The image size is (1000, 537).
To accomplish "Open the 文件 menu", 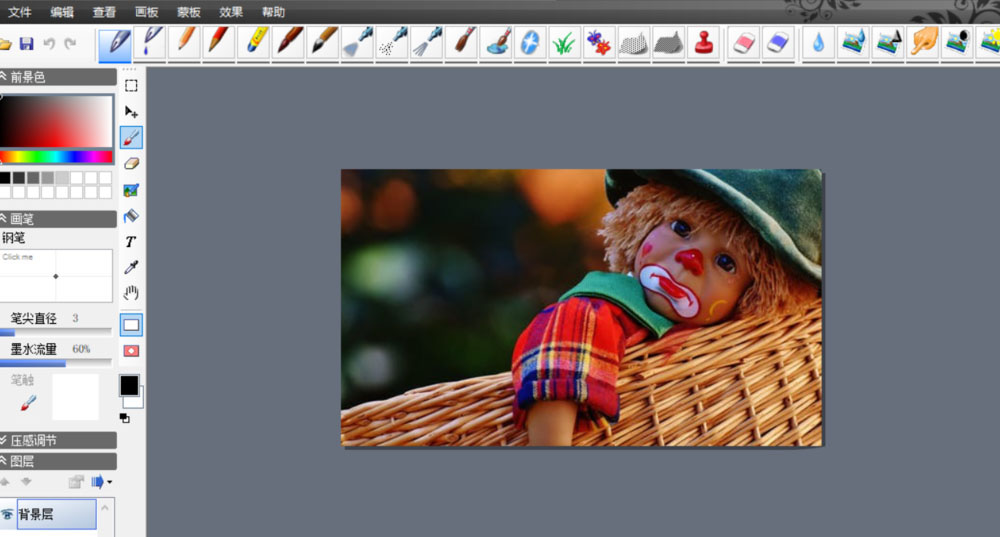I will [19, 12].
